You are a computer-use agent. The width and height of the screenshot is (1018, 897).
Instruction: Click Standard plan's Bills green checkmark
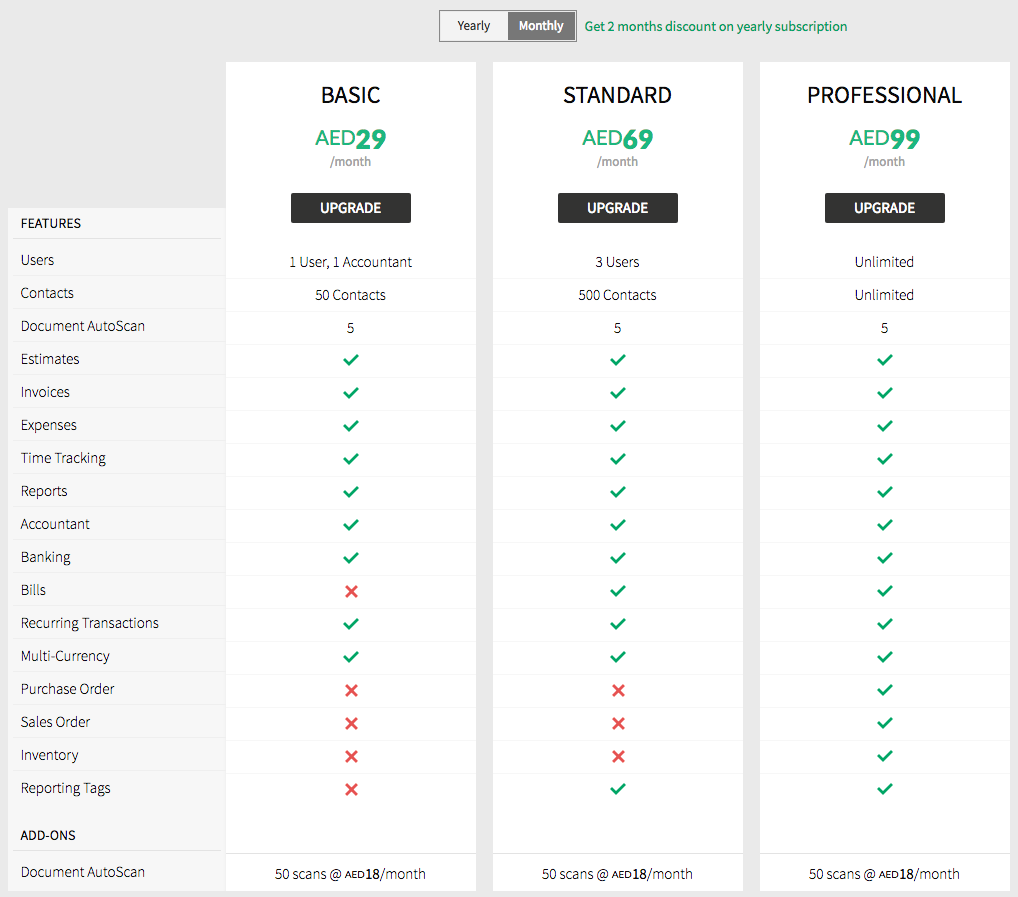coord(618,591)
